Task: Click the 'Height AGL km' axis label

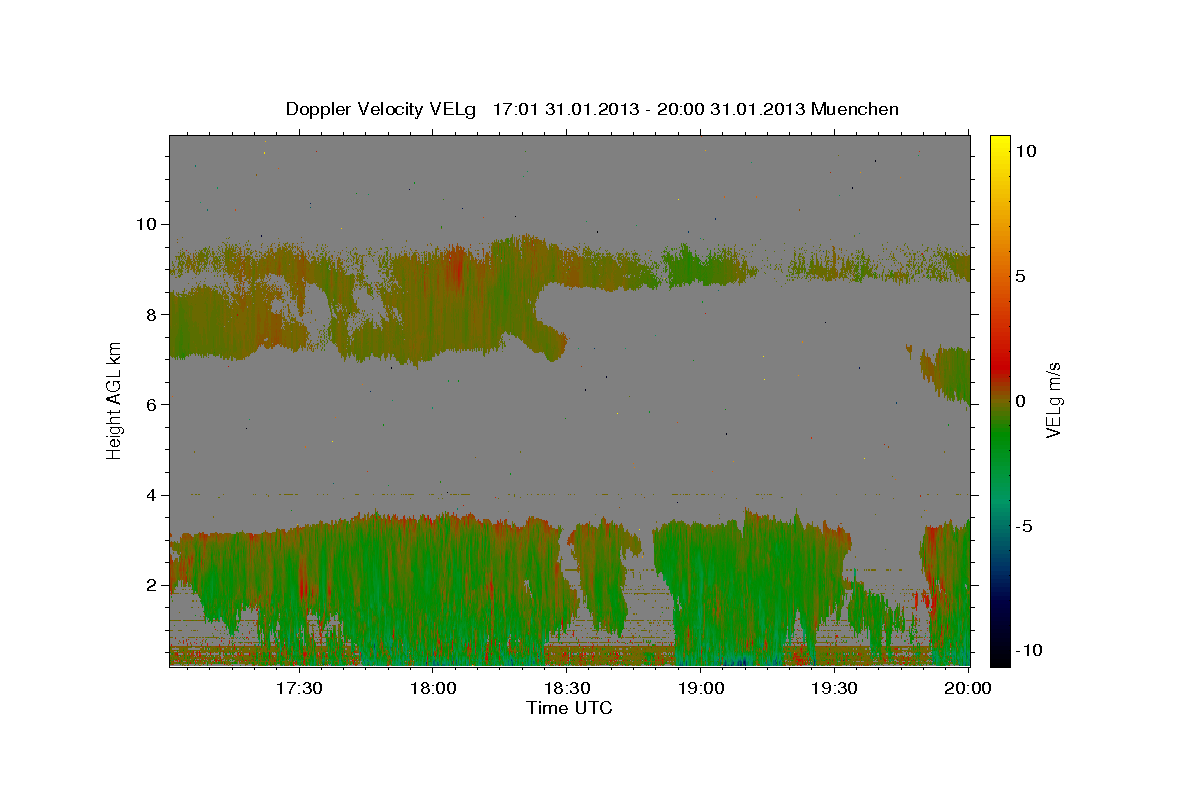Action: point(115,401)
